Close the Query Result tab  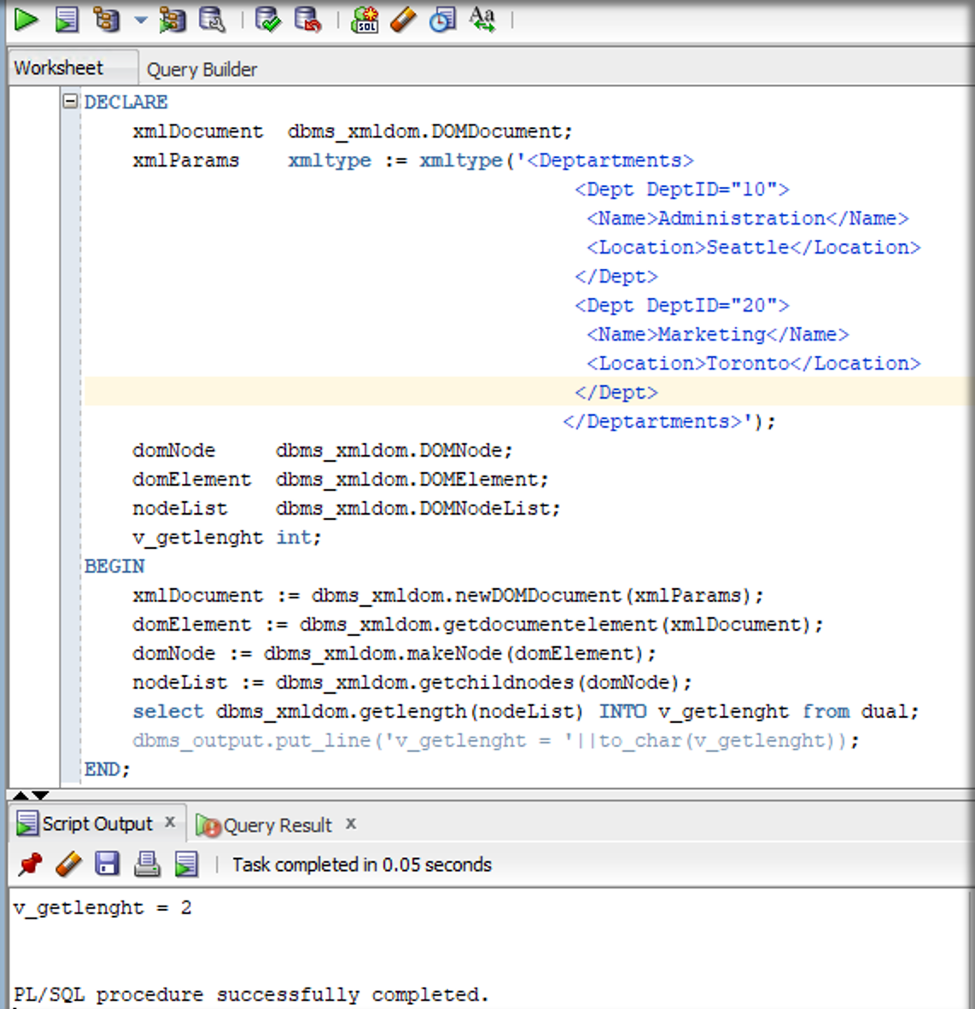tap(351, 824)
